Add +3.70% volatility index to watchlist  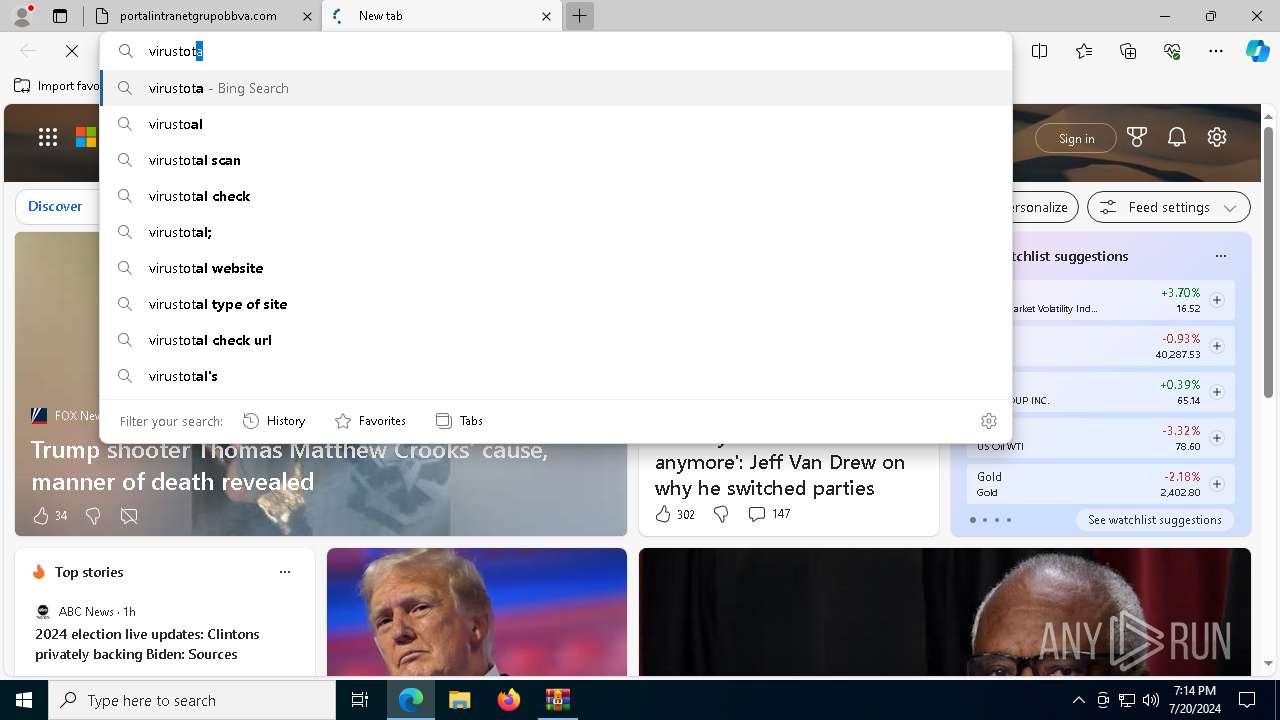point(1216,300)
